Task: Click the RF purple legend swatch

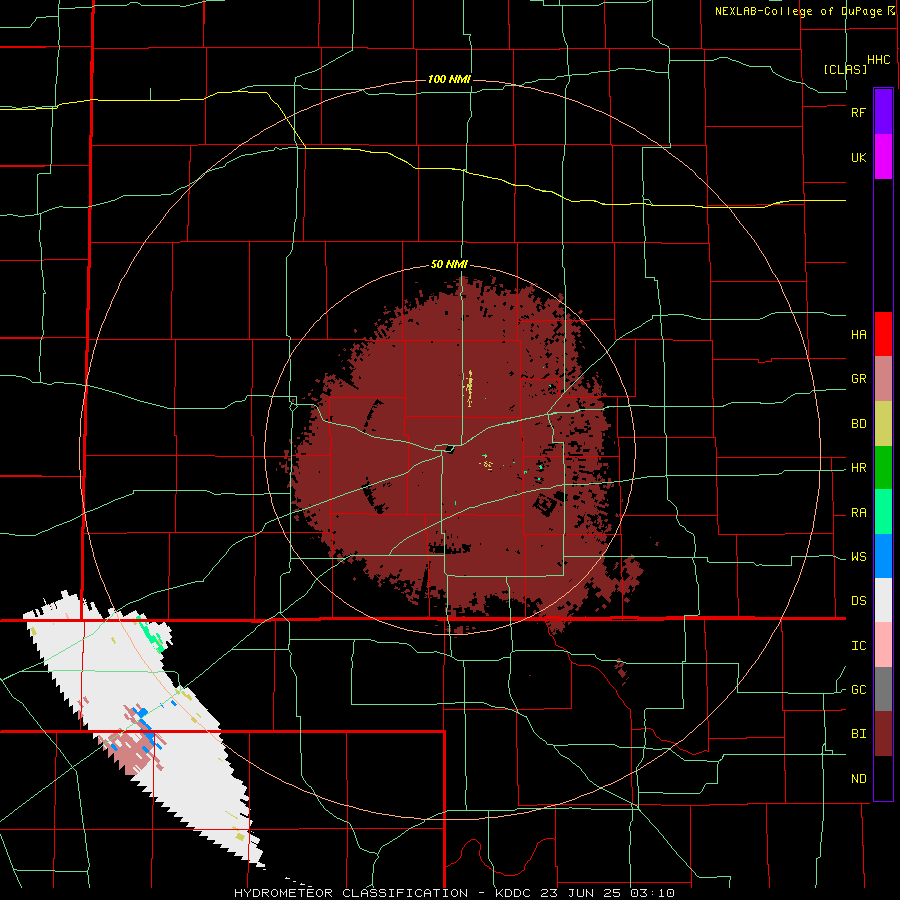Action: pyautogui.click(x=883, y=112)
